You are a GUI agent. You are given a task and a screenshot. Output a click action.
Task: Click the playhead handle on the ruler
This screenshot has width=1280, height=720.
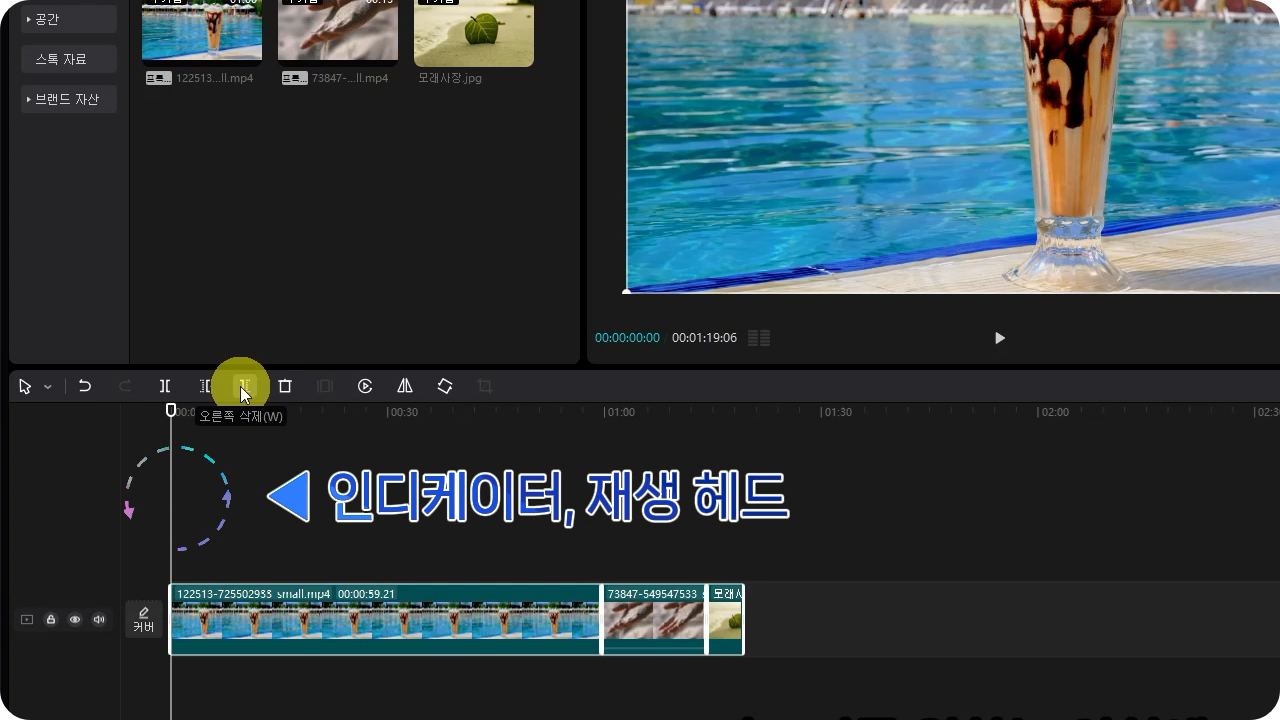pyautogui.click(x=171, y=410)
